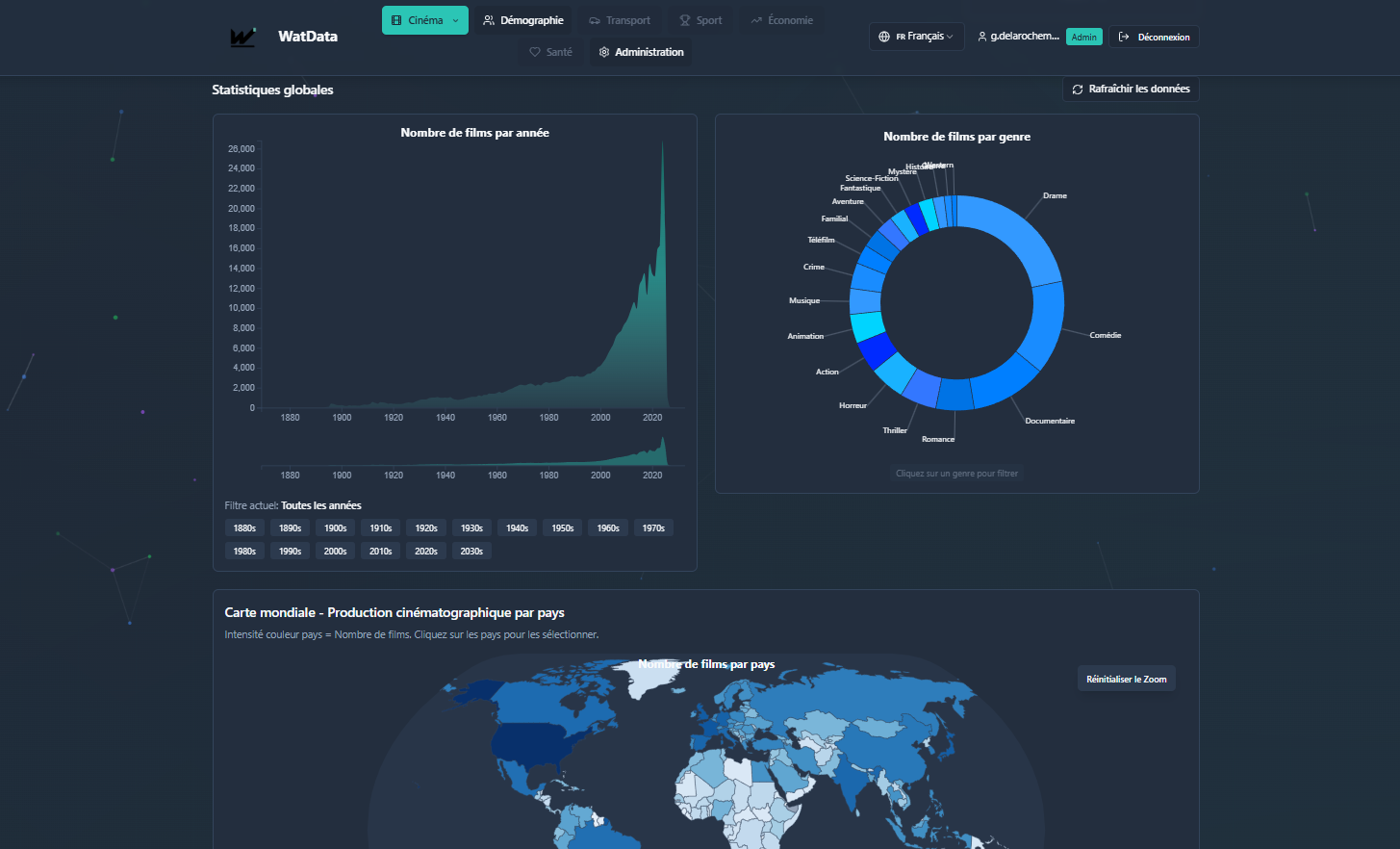The height and width of the screenshot is (849, 1400).
Task: Click the Action genre label
Action: 827,372
